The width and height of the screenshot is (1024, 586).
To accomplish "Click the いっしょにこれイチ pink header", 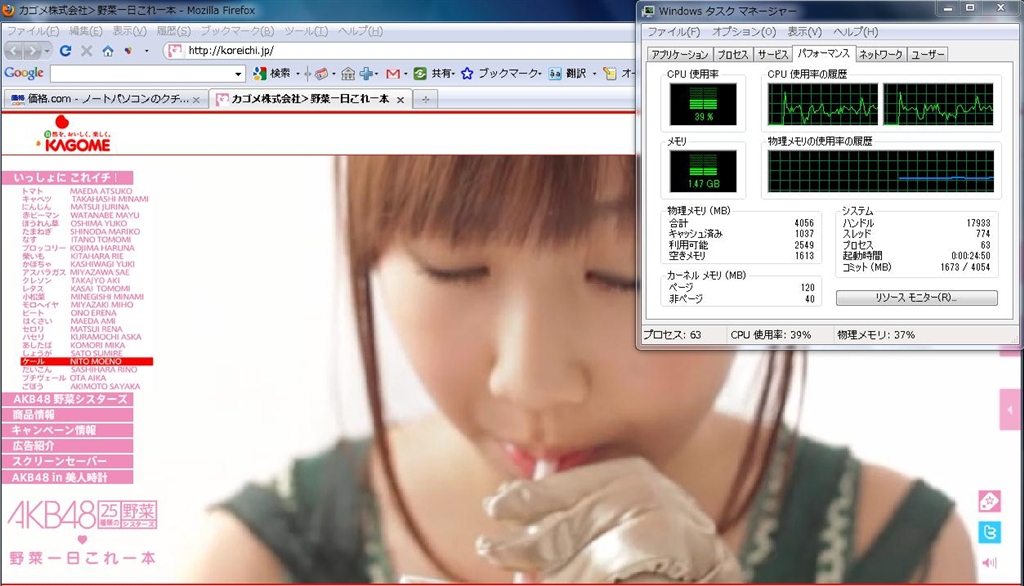I will (x=67, y=178).
